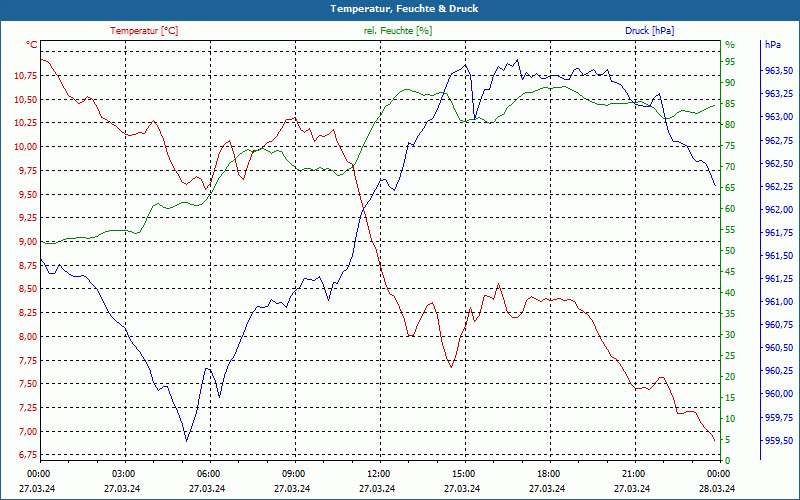Click '8,50' on the temperature axis
This screenshot has height=500, width=800.
click(x=28, y=289)
